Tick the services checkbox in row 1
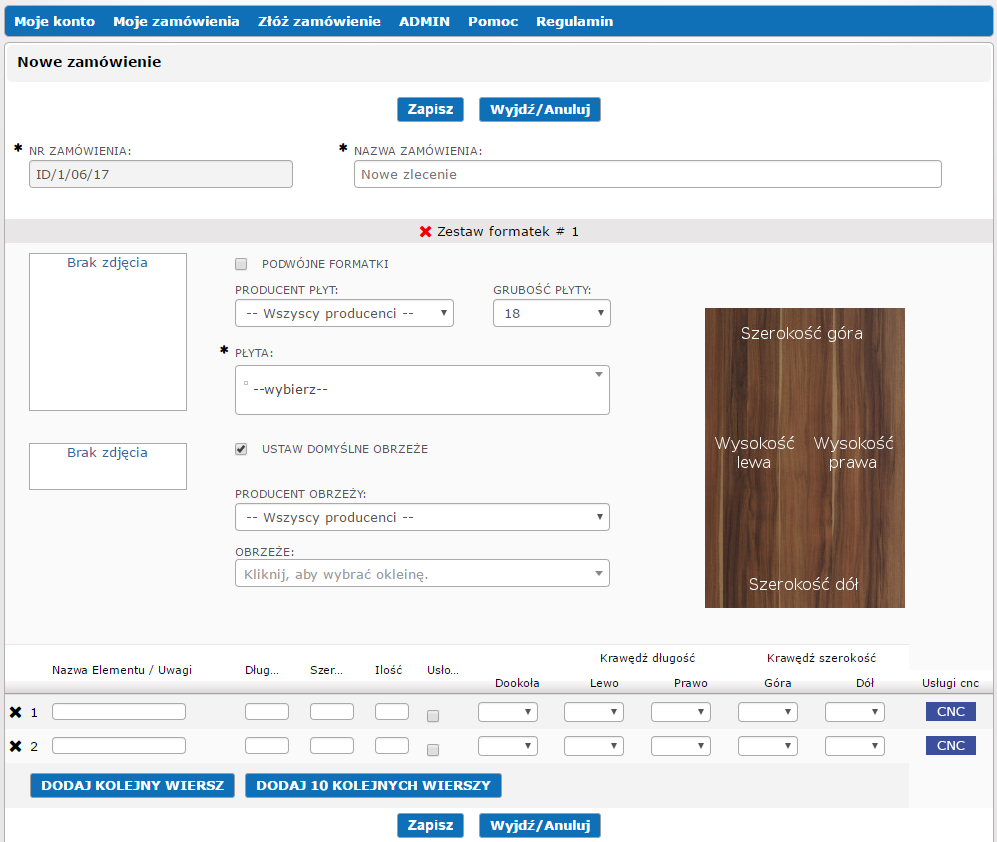 pyautogui.click(x=433, y=716)
